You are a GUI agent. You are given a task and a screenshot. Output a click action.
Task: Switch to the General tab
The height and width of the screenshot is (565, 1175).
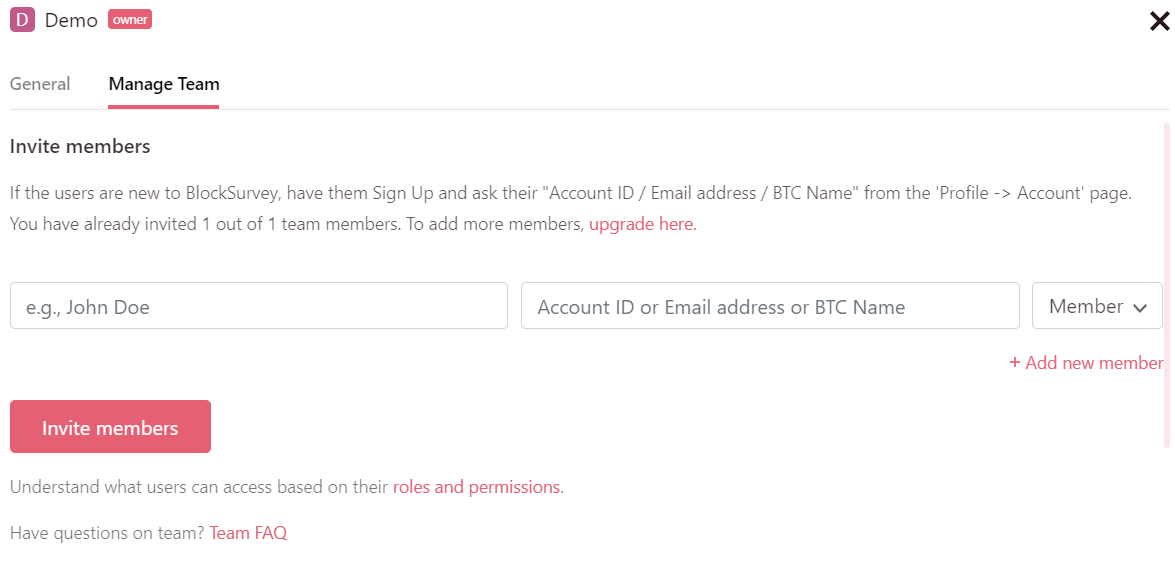[40, 84]
